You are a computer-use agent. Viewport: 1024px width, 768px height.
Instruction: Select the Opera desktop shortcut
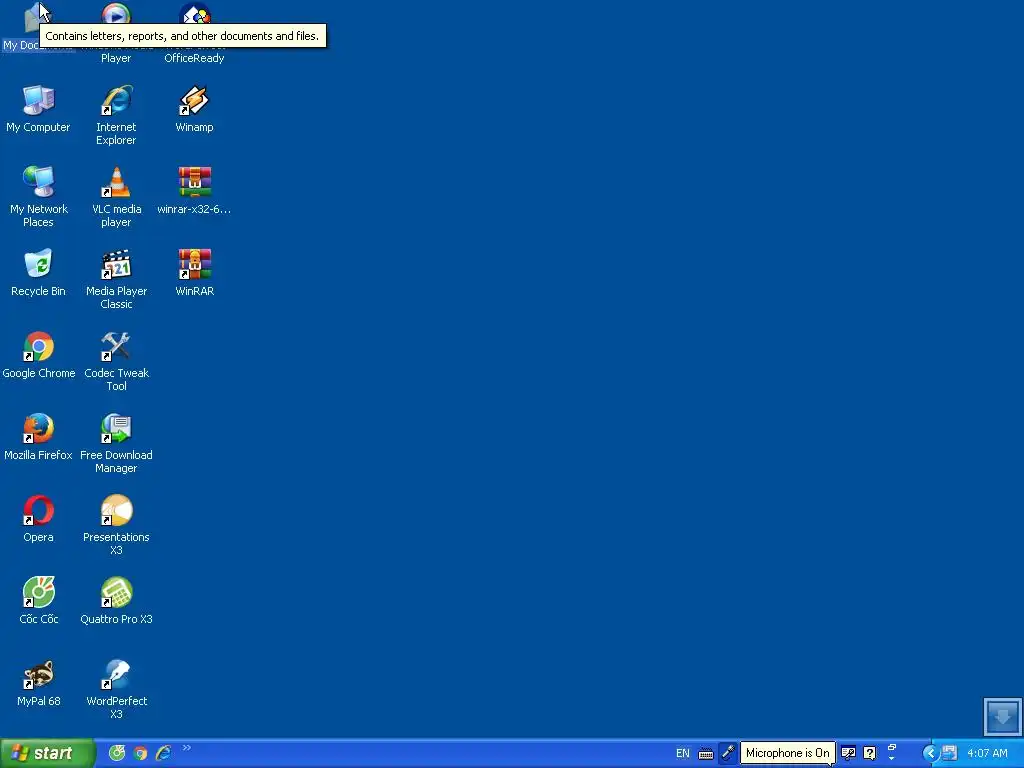tap(39, 519)
